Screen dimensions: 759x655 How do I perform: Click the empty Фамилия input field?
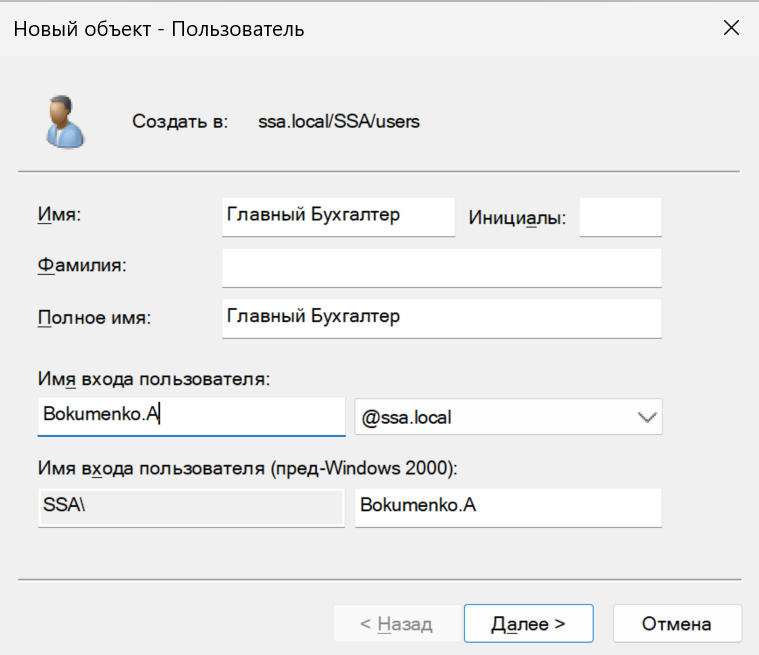point(441,267)
